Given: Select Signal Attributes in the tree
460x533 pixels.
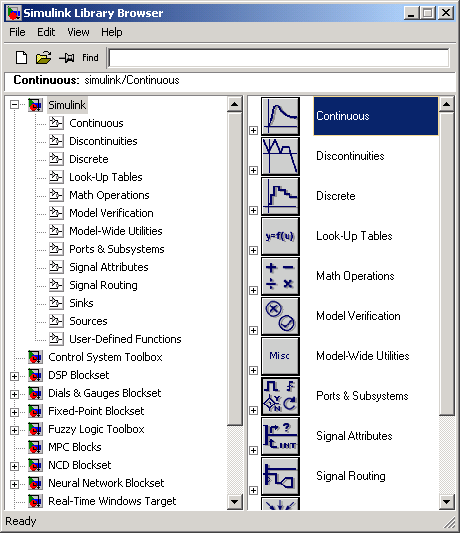Looking at the screenshot, I should (x=109, y=267).
